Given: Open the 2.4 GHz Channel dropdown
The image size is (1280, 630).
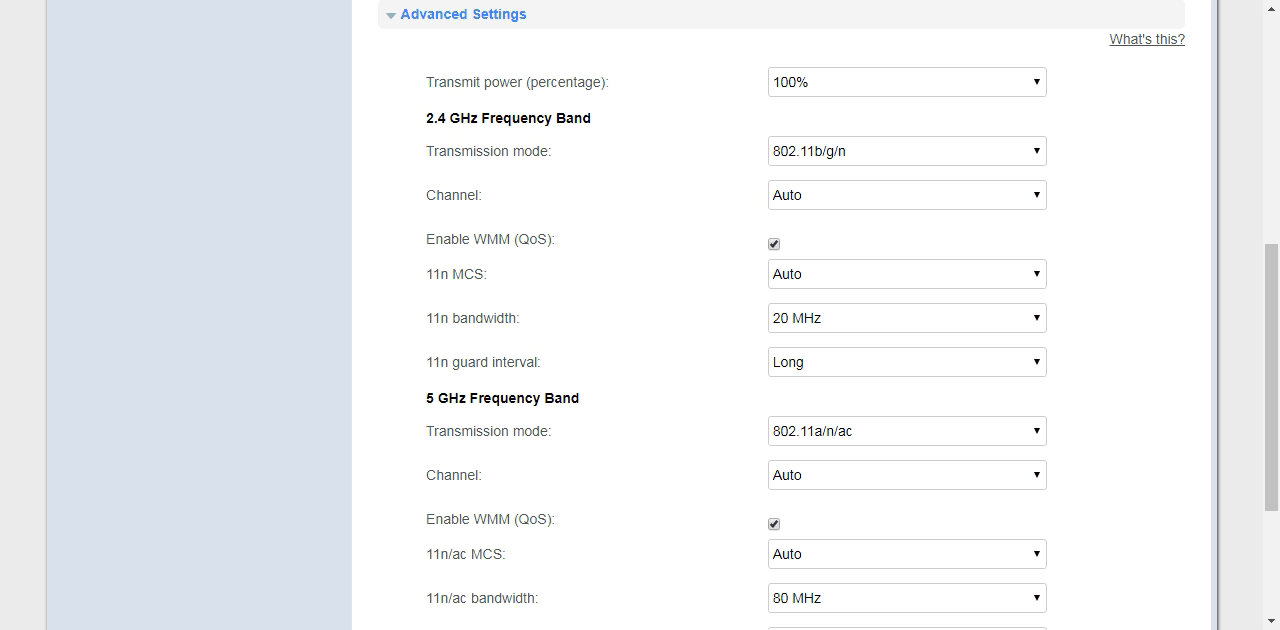Looking at the screenshot, I should 906,195.
